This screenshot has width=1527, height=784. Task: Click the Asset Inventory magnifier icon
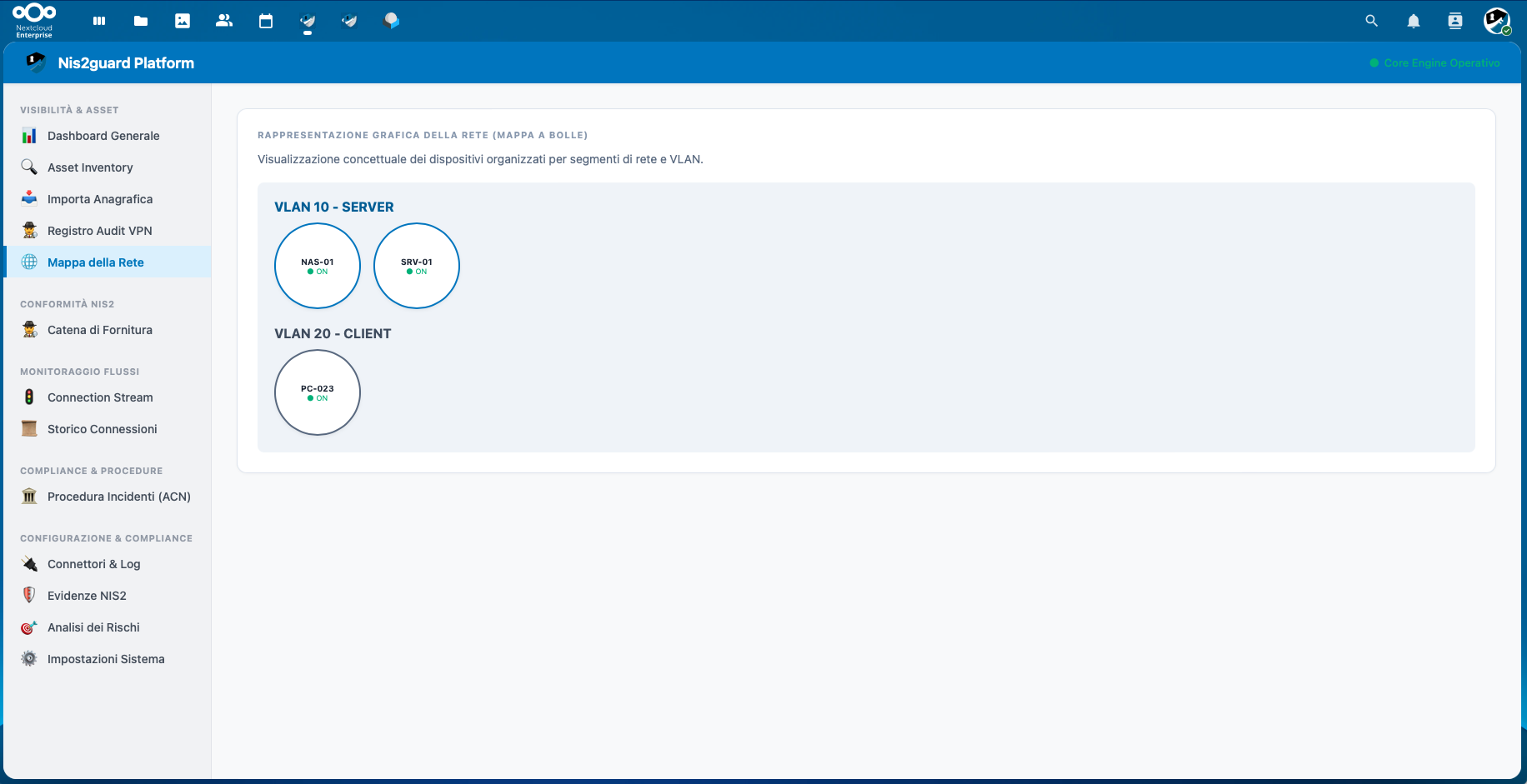(x=29, y=167)
